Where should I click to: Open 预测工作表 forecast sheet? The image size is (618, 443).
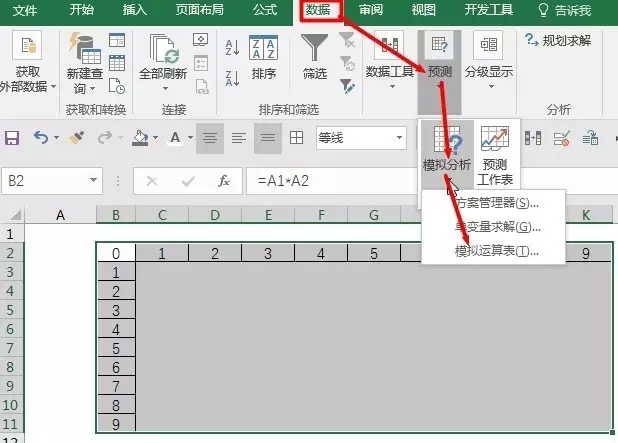click(495, 153)
